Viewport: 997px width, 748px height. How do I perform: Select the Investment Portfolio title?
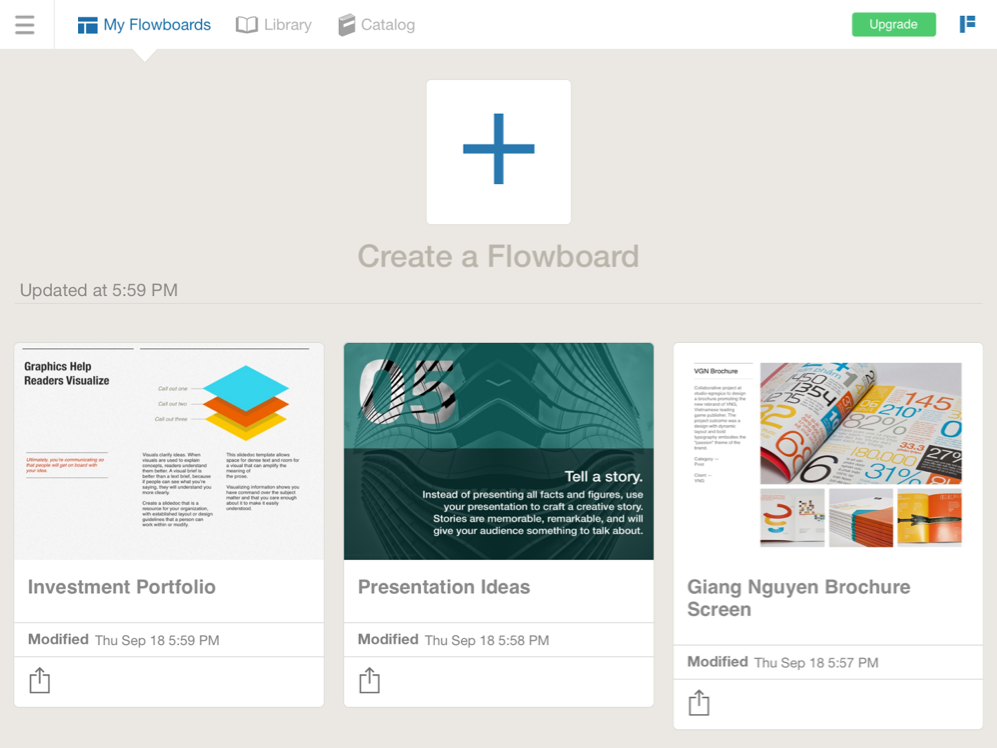coord(122,587)
